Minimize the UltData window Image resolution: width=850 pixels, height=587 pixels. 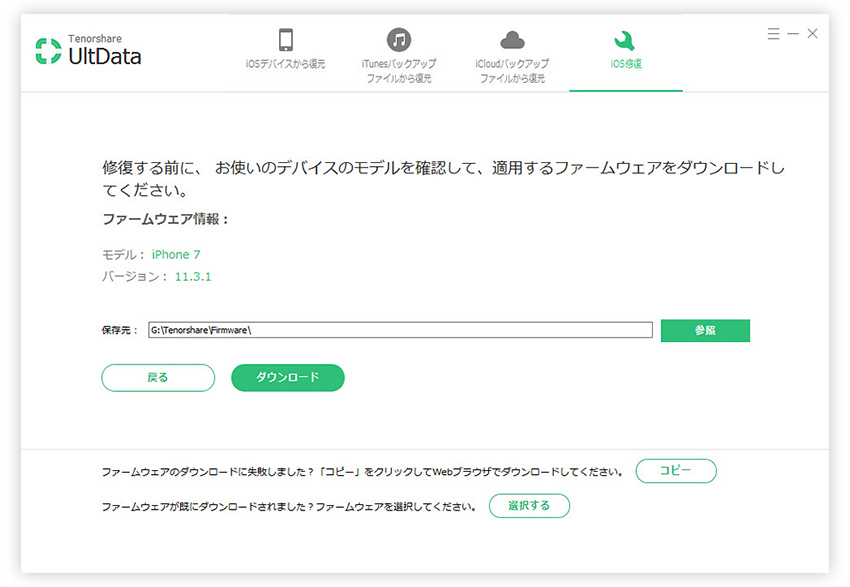tap(793, 34)
